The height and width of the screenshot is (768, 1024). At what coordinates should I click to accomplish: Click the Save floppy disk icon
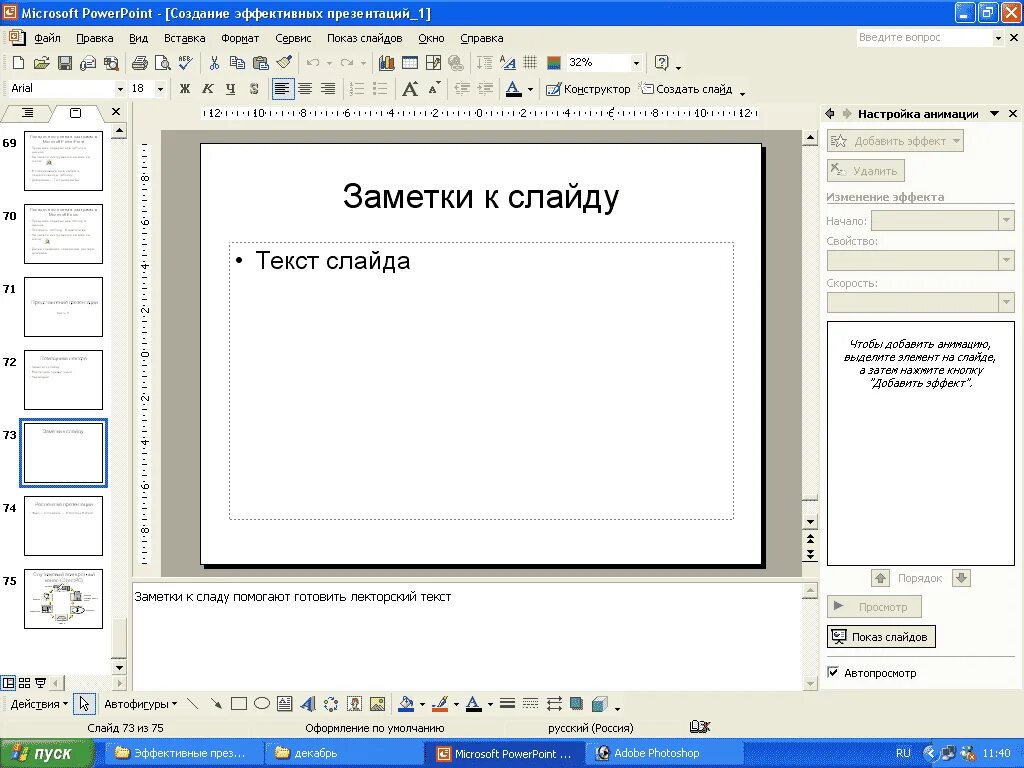(65, 63)
